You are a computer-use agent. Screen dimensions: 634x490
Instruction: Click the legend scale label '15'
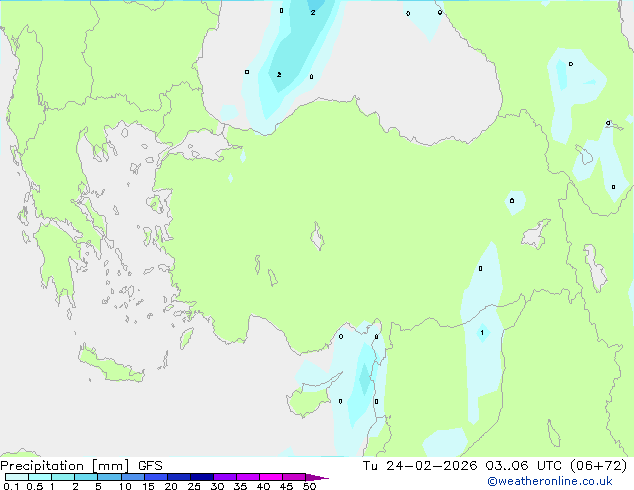(148, 486)
